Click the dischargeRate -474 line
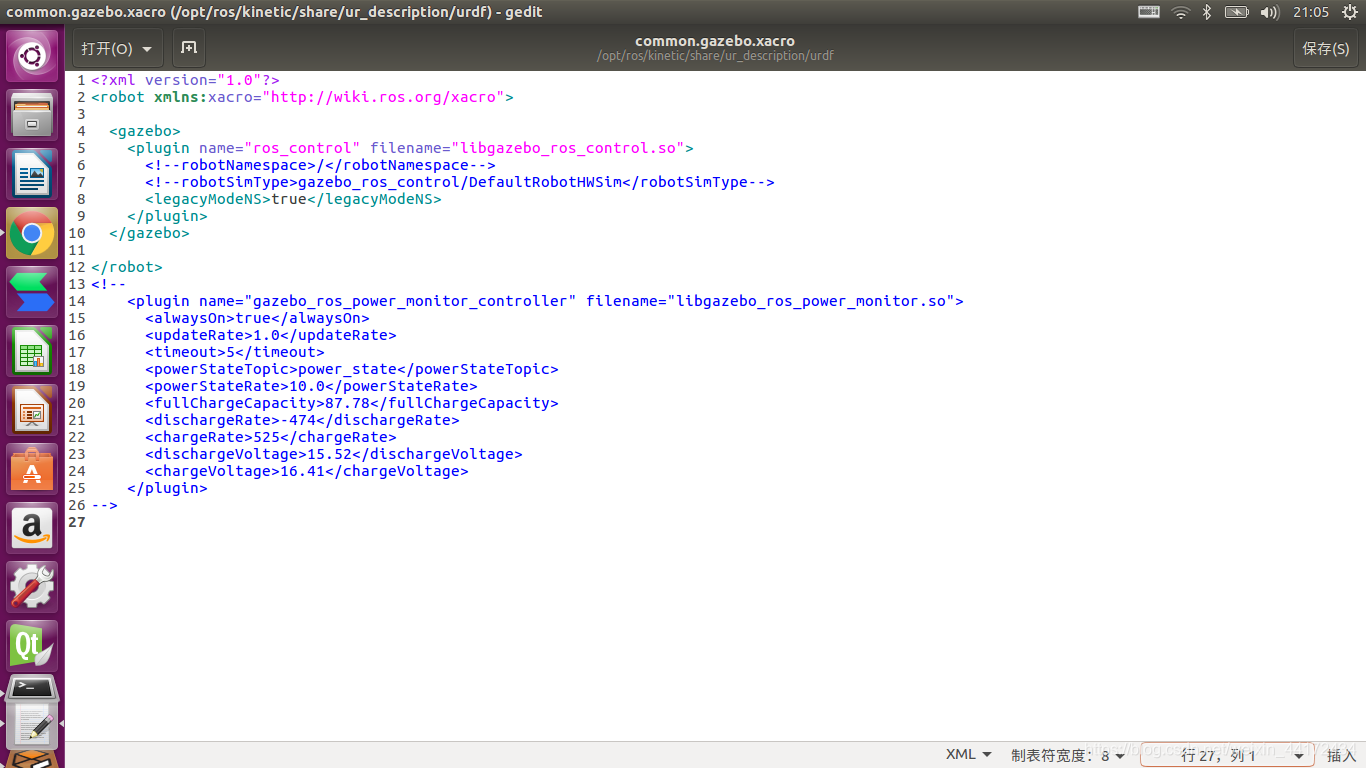Image resolution: width=1366 pixels, height=768 pixels. pos(302,420)
